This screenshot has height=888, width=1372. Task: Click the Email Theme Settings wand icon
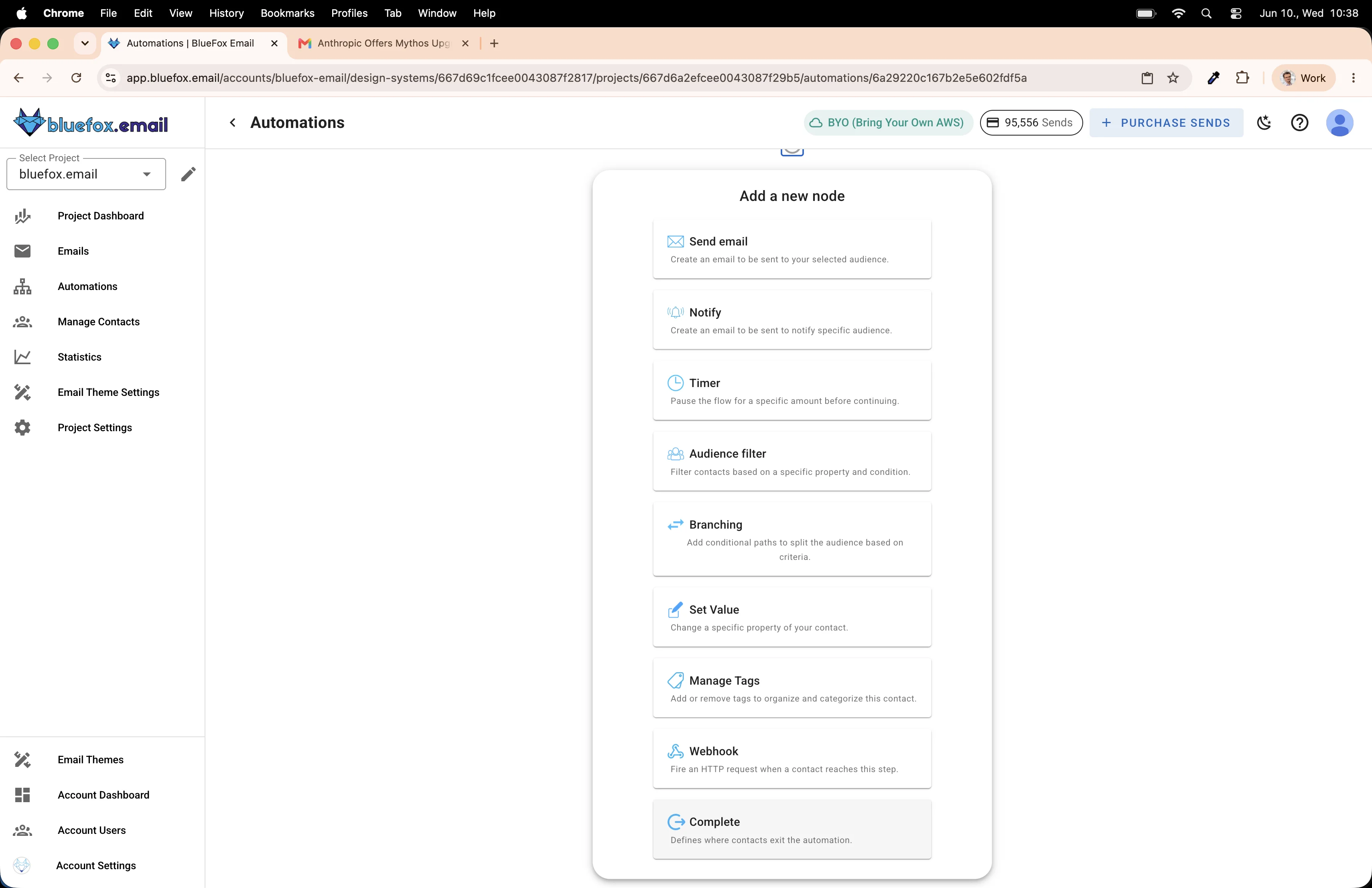point(22,392)
